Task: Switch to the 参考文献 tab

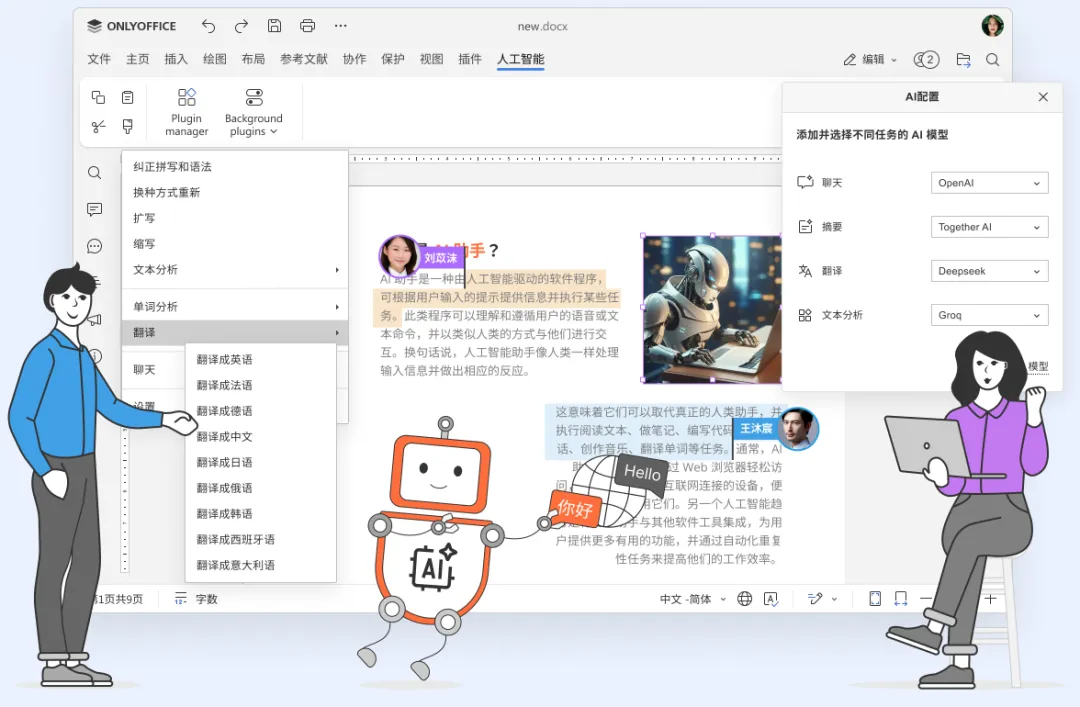Action: click(x=304, y=59)
